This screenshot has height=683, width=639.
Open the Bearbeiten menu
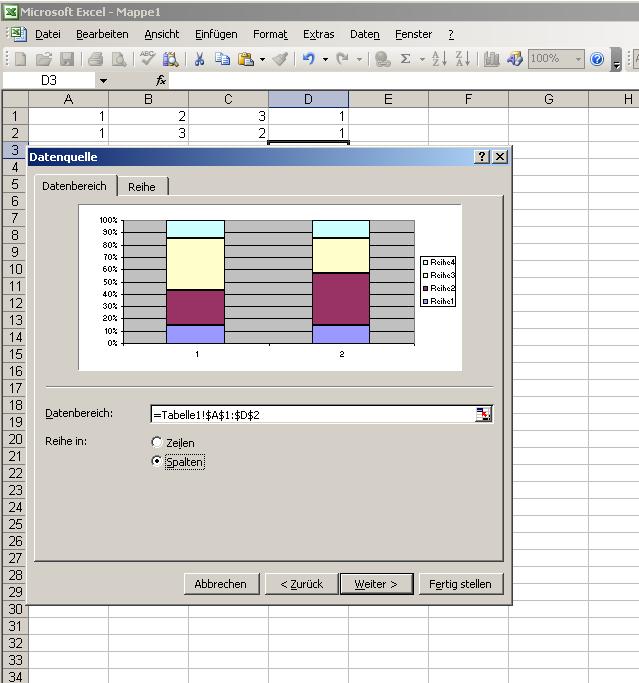tap(102, 34)
